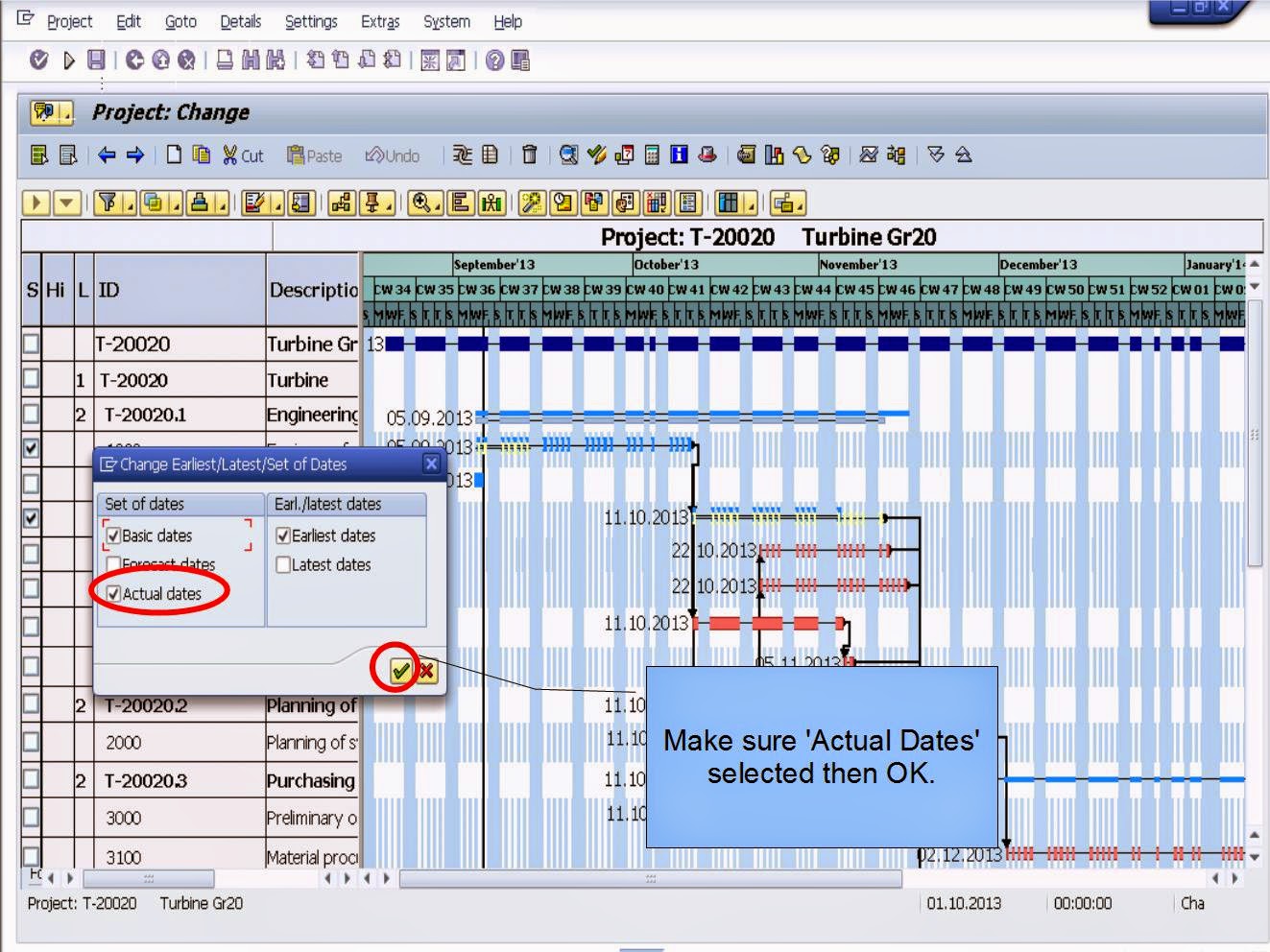Cancel the Change Earliest/Latest dialog
Screen dimensions: 1270x952
click(x=425, y=671)
